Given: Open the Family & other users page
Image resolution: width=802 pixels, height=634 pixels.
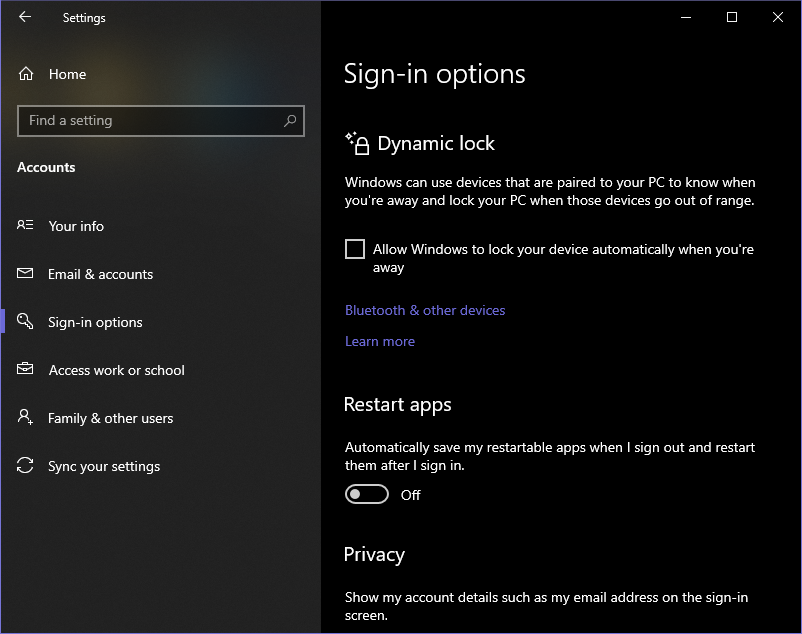Looking at the screenshot, I should [x=110, y=418].
